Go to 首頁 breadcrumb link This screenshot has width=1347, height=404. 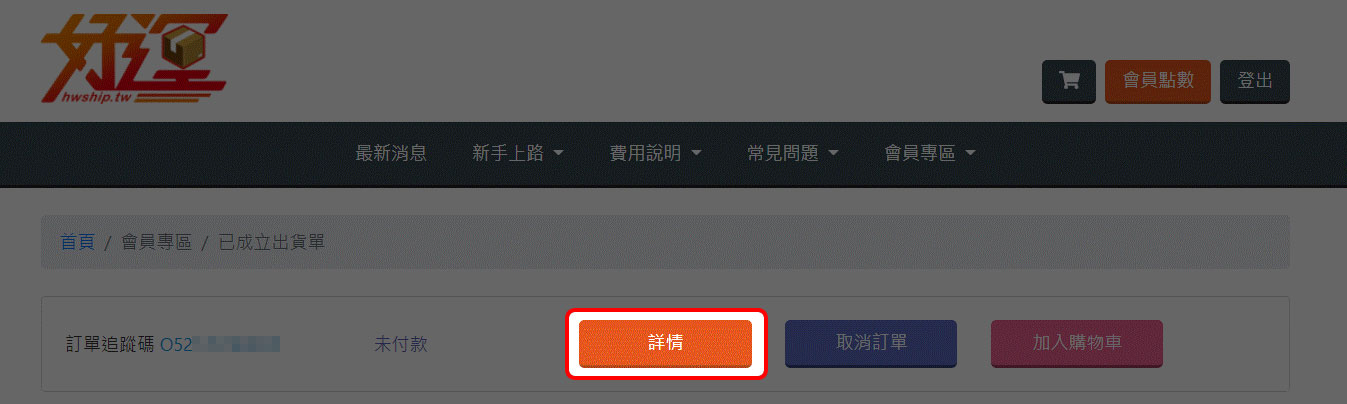click(x=77, y=242)
